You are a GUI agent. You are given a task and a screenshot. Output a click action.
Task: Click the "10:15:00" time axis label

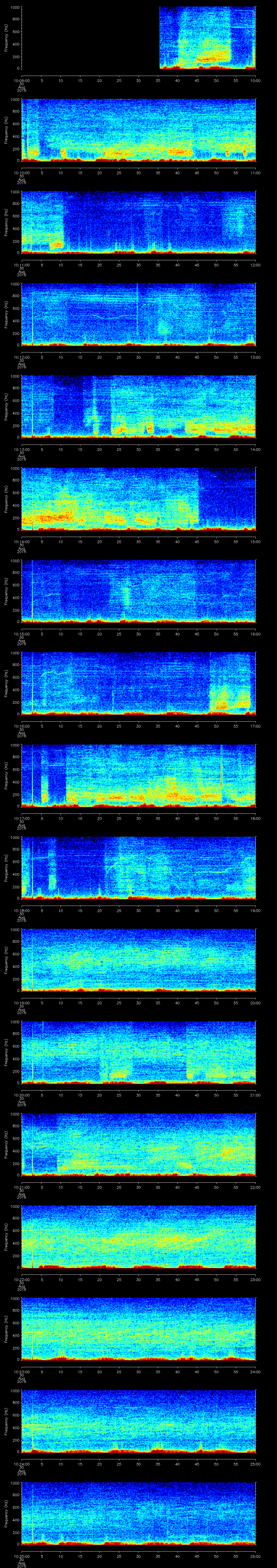click(22, 634)
